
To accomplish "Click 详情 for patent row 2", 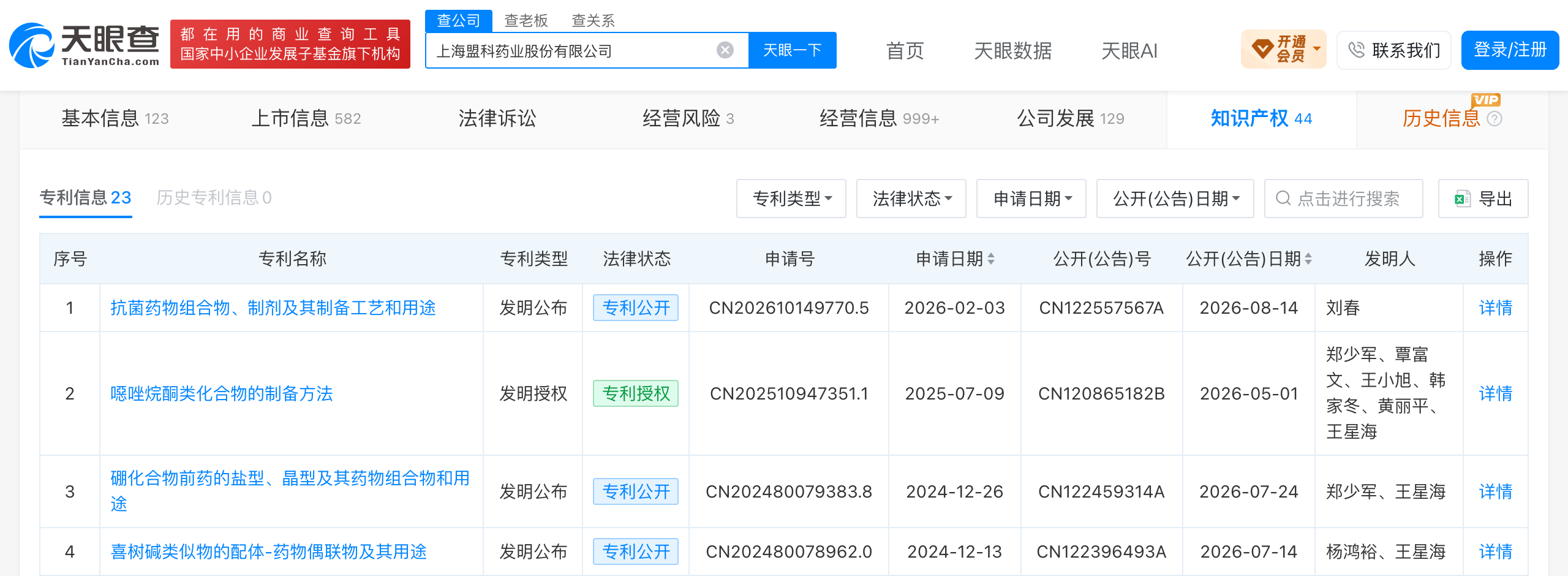I will pos(1495,393).
